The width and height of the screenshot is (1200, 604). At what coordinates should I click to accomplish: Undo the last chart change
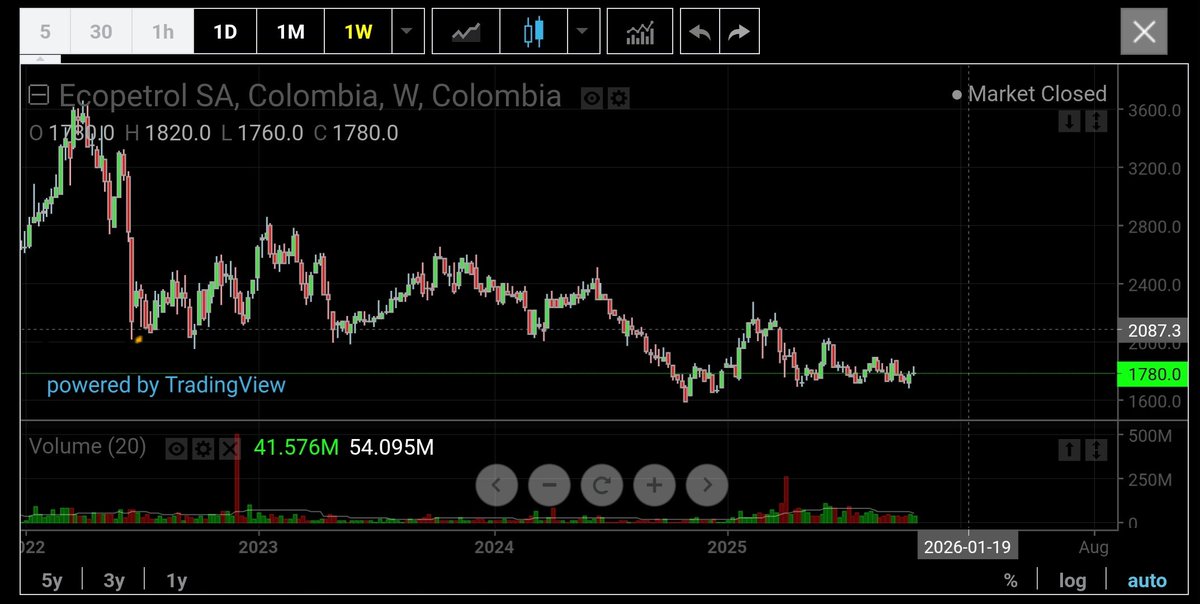tap(700, 31)
